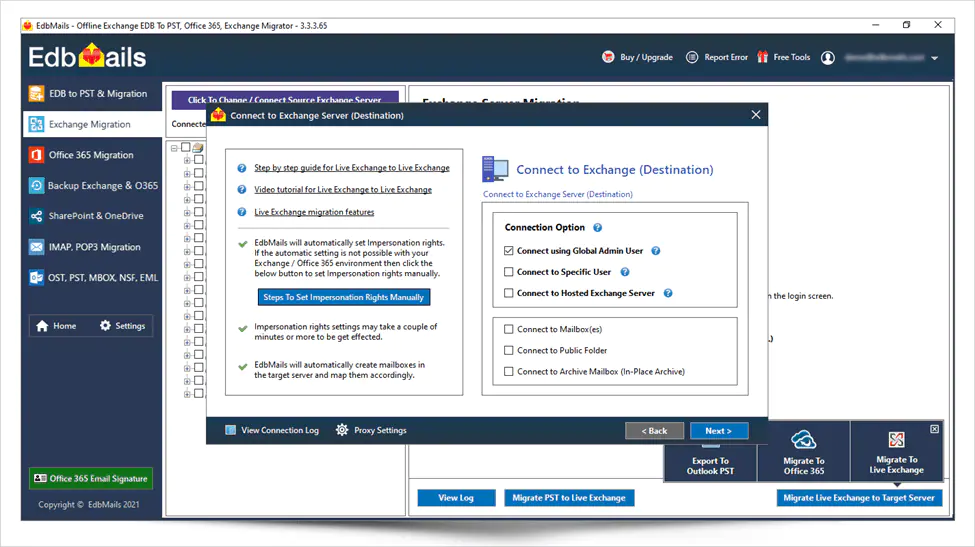This screenshot has height=547, width=975.
Task: Enable Connect to Archive Mailbox checkbox
Action: (509, 372)
